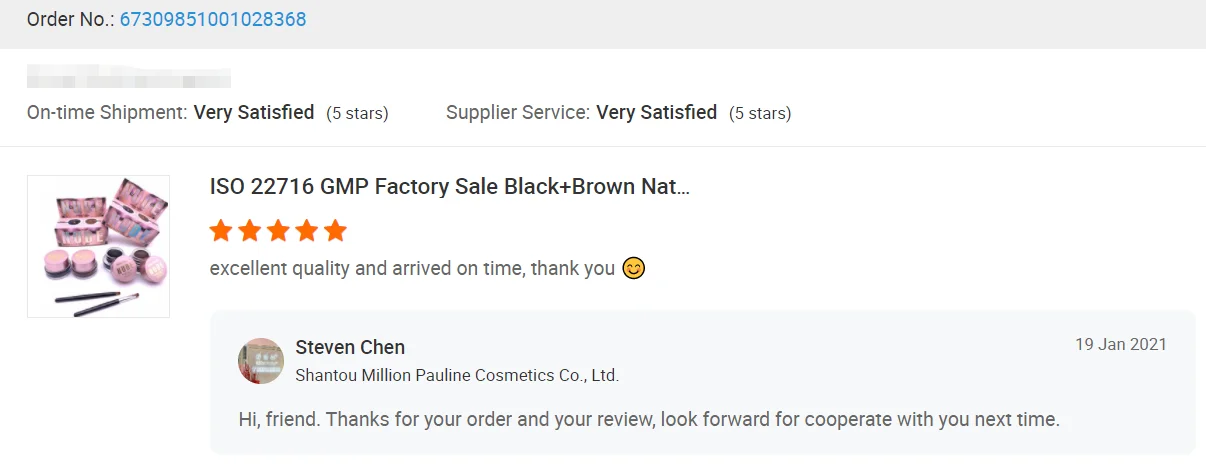Click the fourth orange rating star
Image resolution: width=1206 pixels, height=469 pixels.
point(307,232)
